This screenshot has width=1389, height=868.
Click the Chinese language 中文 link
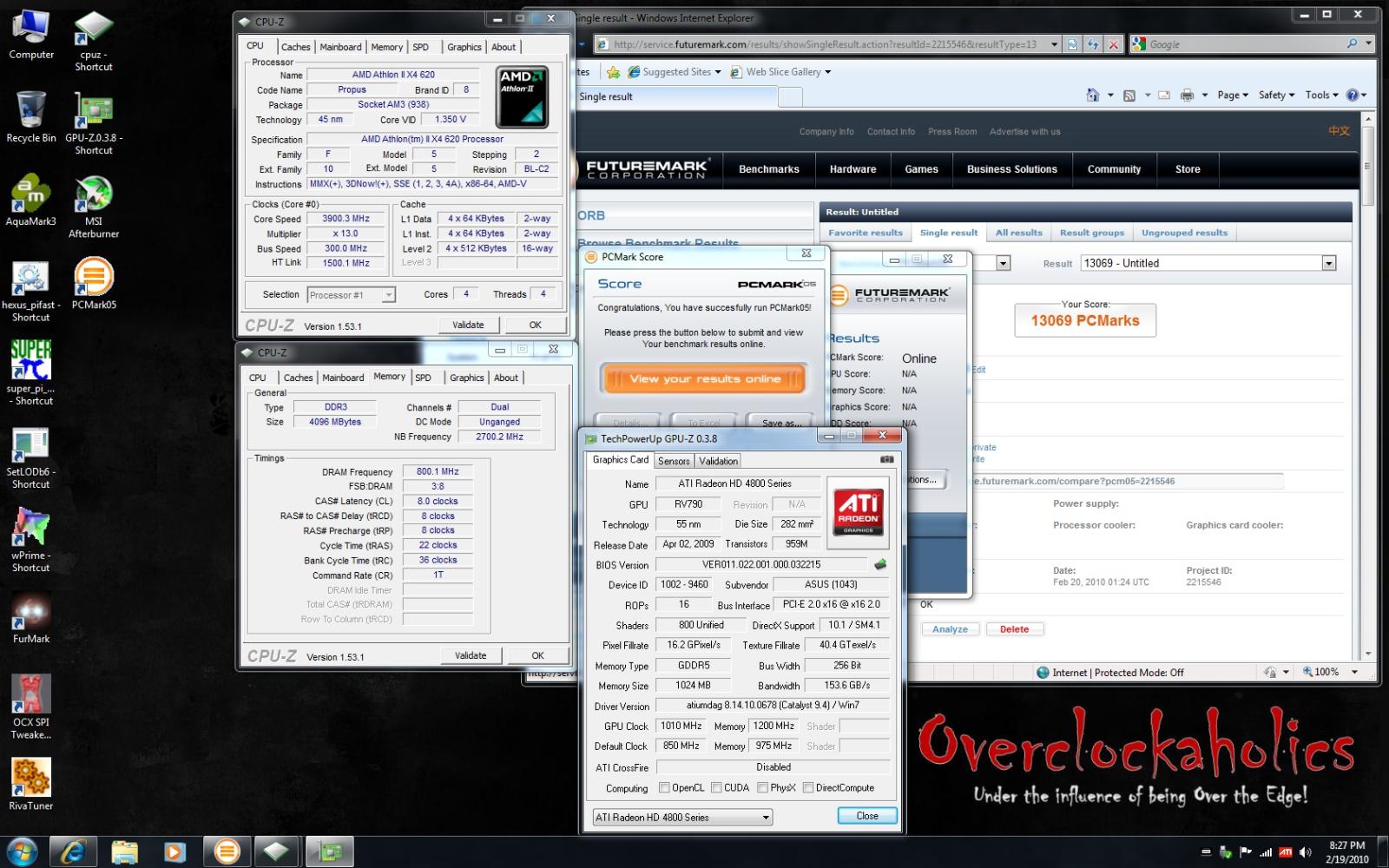[1339, 131]
